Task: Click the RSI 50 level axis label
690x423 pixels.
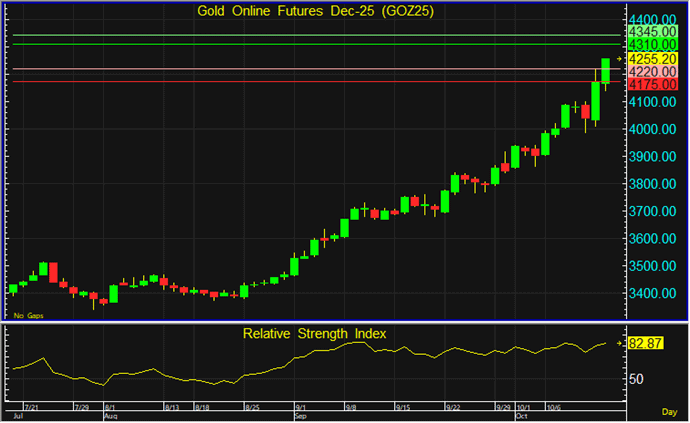Action: pyautogui.click(x=636, y=379)
